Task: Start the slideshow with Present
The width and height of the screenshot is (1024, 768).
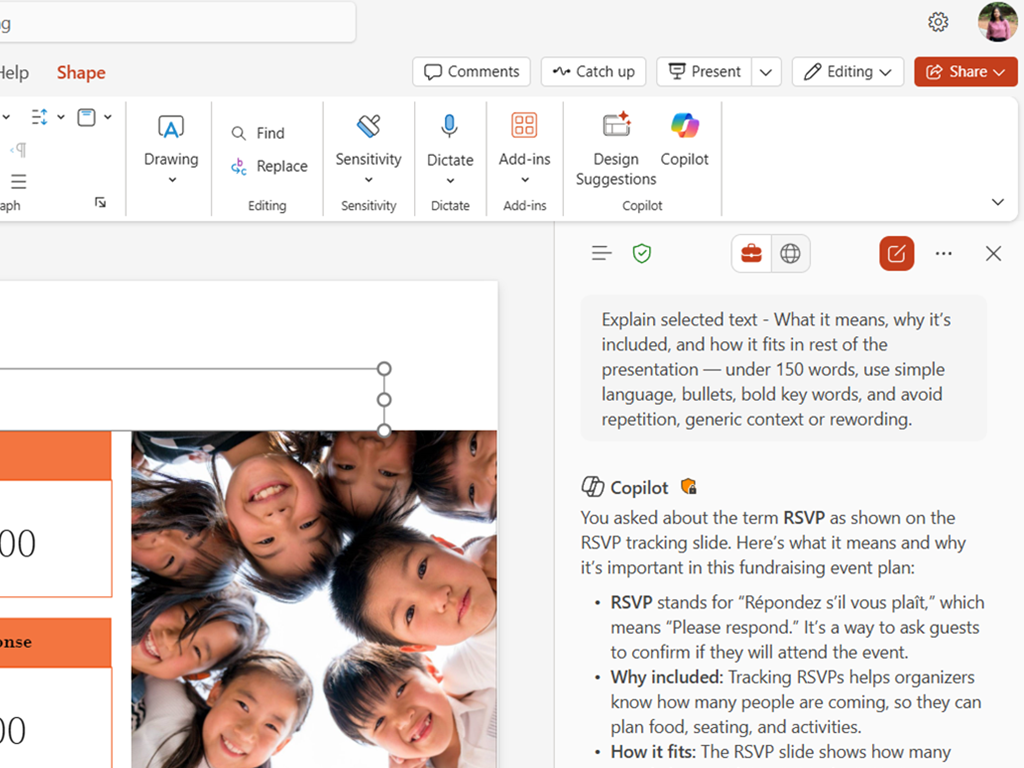Action: [704, 72]
